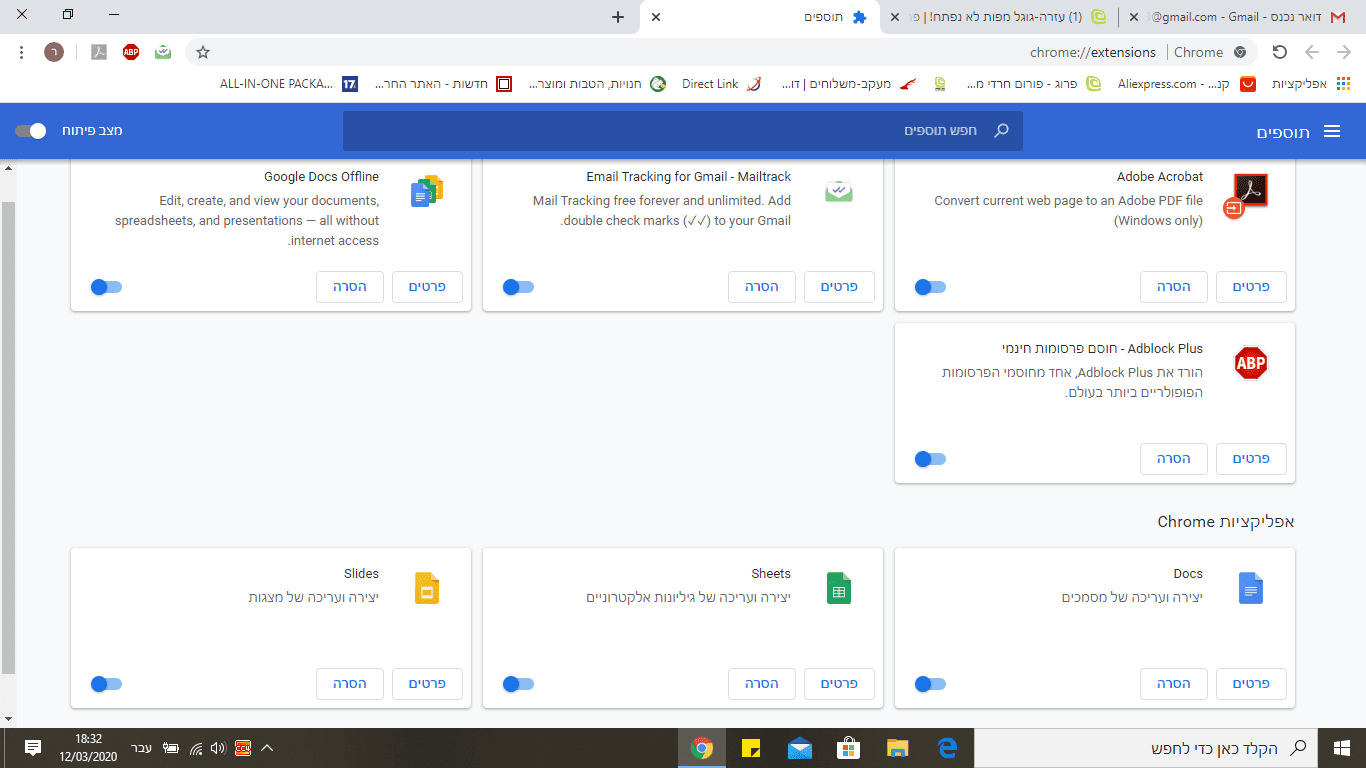Click the page vertical scrollbar thumb
This screenshot has height=768, width=1366.
pyautogui.click(x=8, y=438)
